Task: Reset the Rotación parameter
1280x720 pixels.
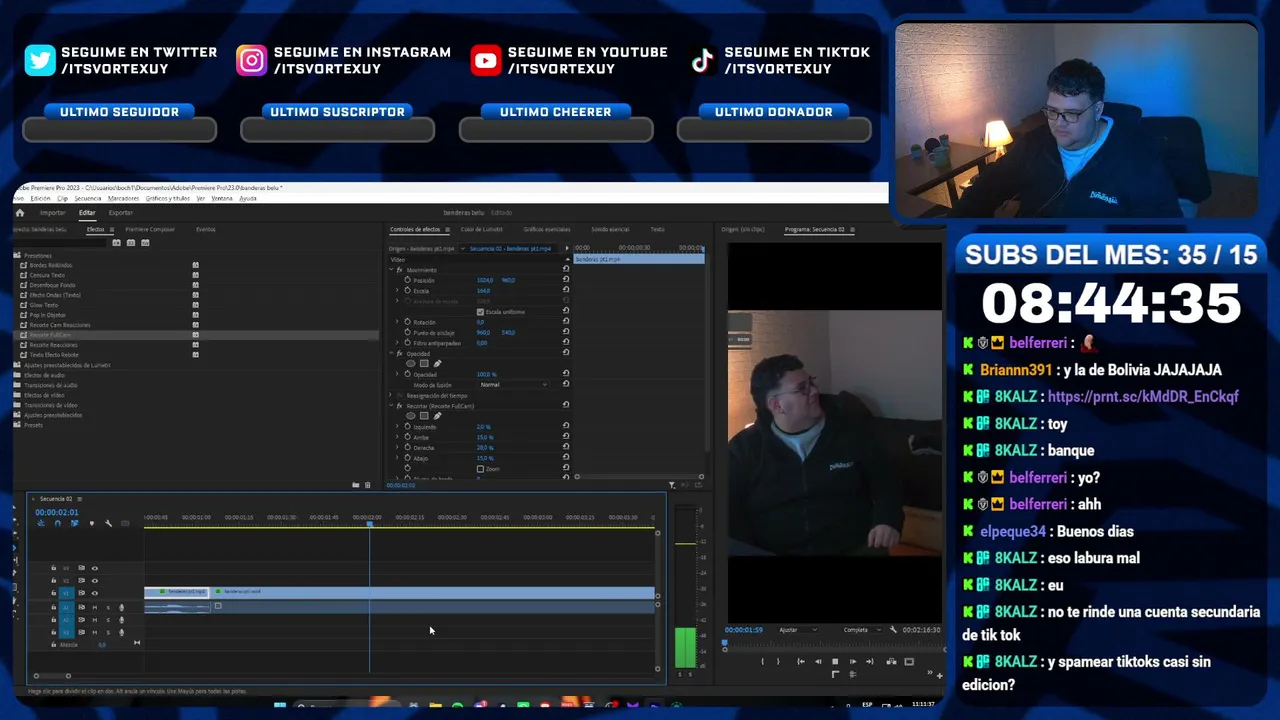Action: [x=566, y=322]
